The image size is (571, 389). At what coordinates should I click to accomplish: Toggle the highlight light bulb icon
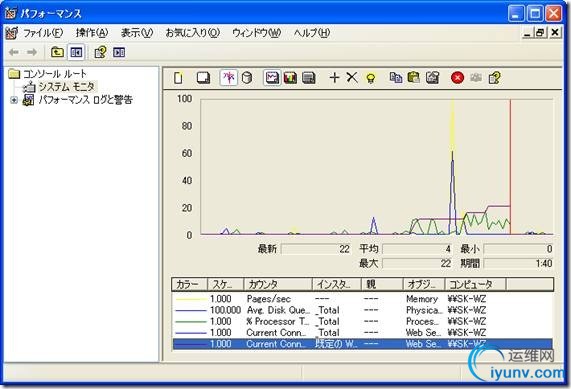coord(370,78)
